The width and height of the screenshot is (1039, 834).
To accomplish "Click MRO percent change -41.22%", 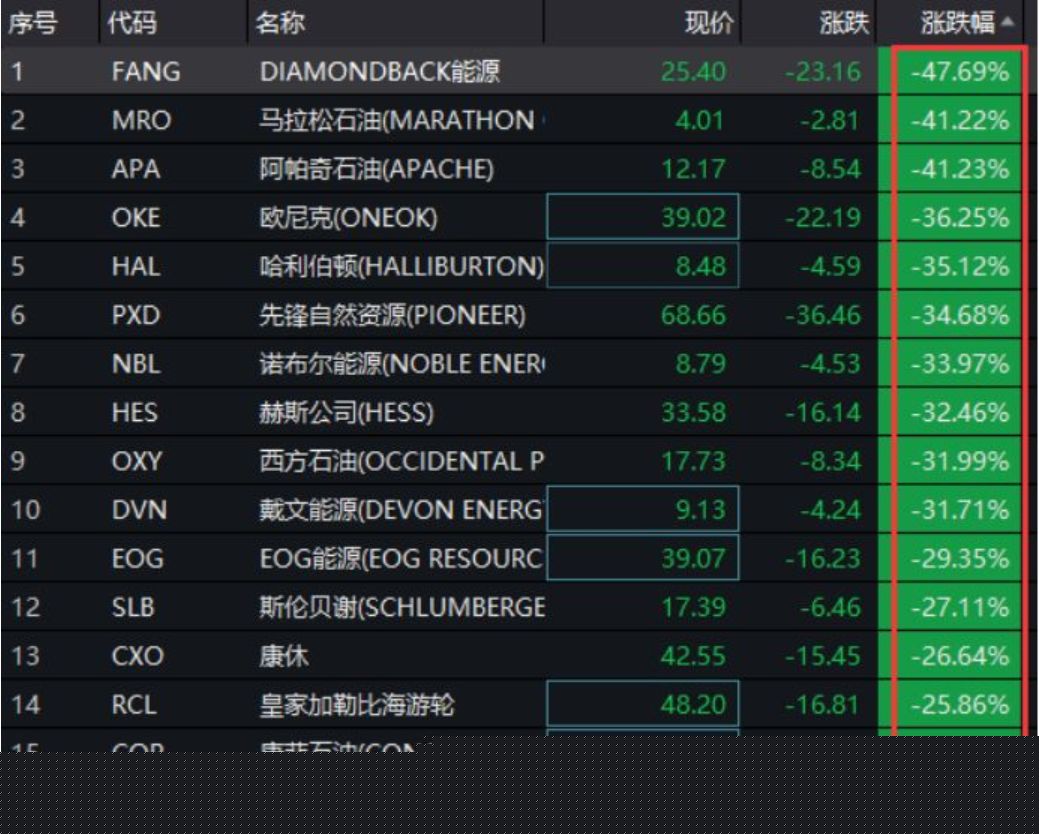I will [x=960, y=121].
